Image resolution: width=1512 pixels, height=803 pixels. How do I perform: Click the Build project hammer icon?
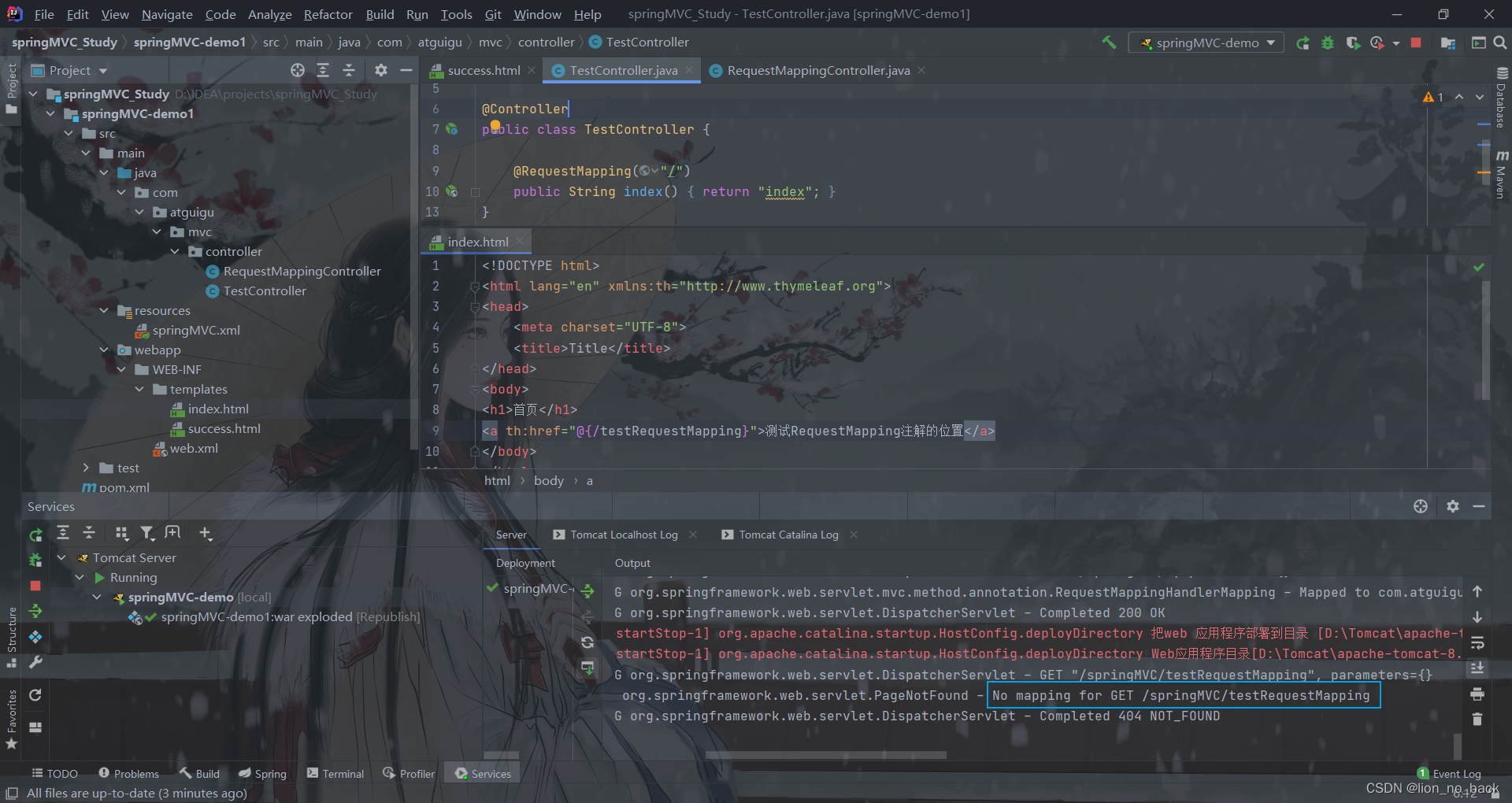pos(1109,43)
